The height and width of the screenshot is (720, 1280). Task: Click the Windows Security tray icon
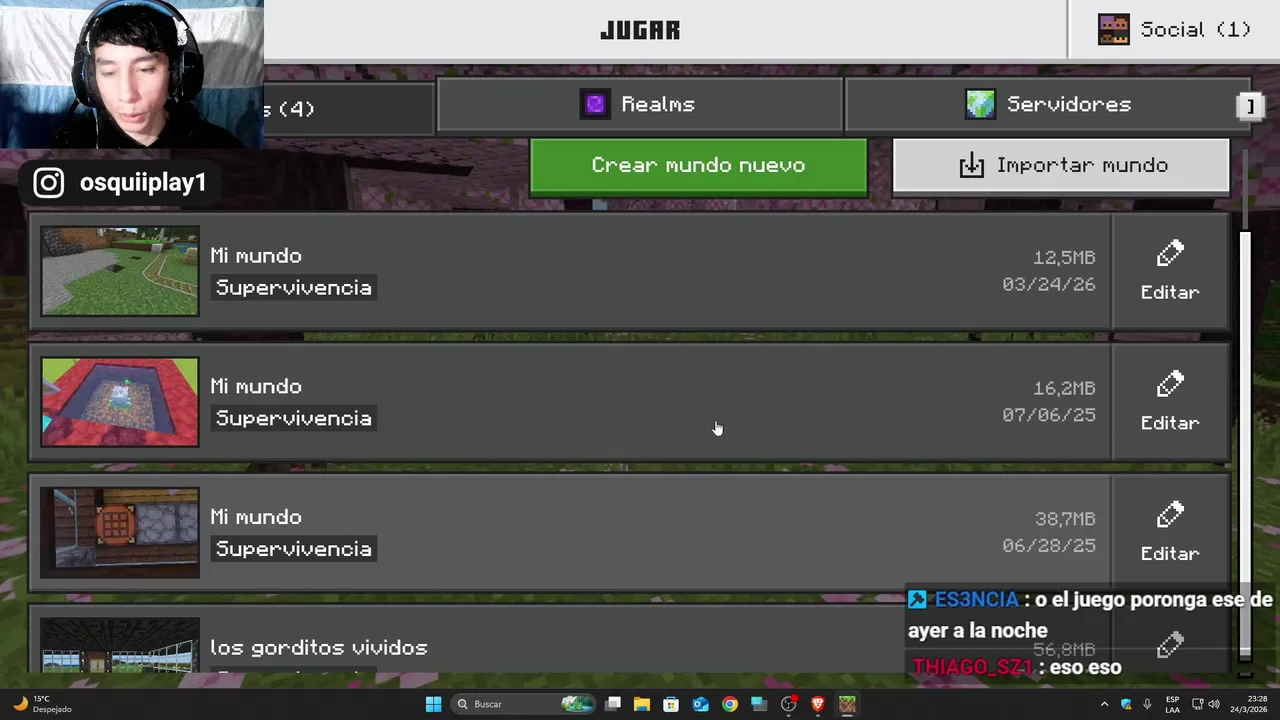tap(1126, 704)
